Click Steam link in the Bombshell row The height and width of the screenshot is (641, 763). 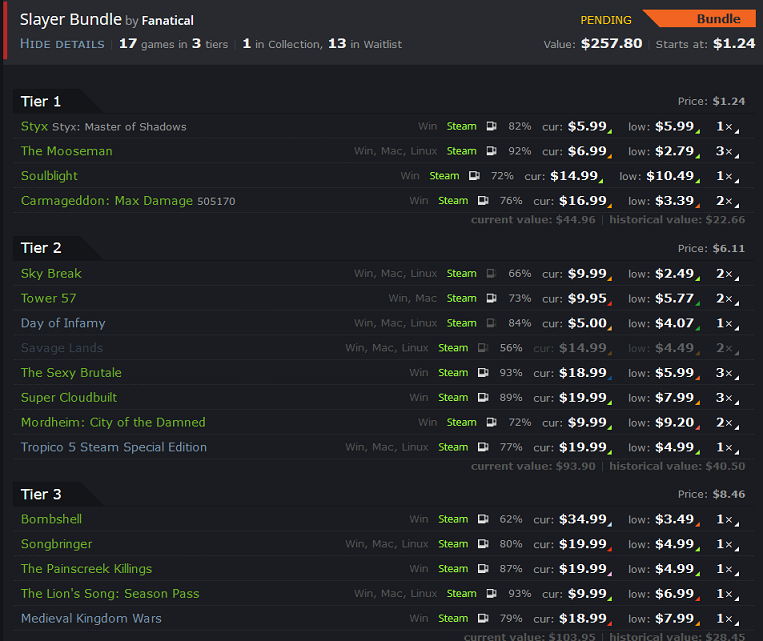pyautogui.click(x=453, y=519)
